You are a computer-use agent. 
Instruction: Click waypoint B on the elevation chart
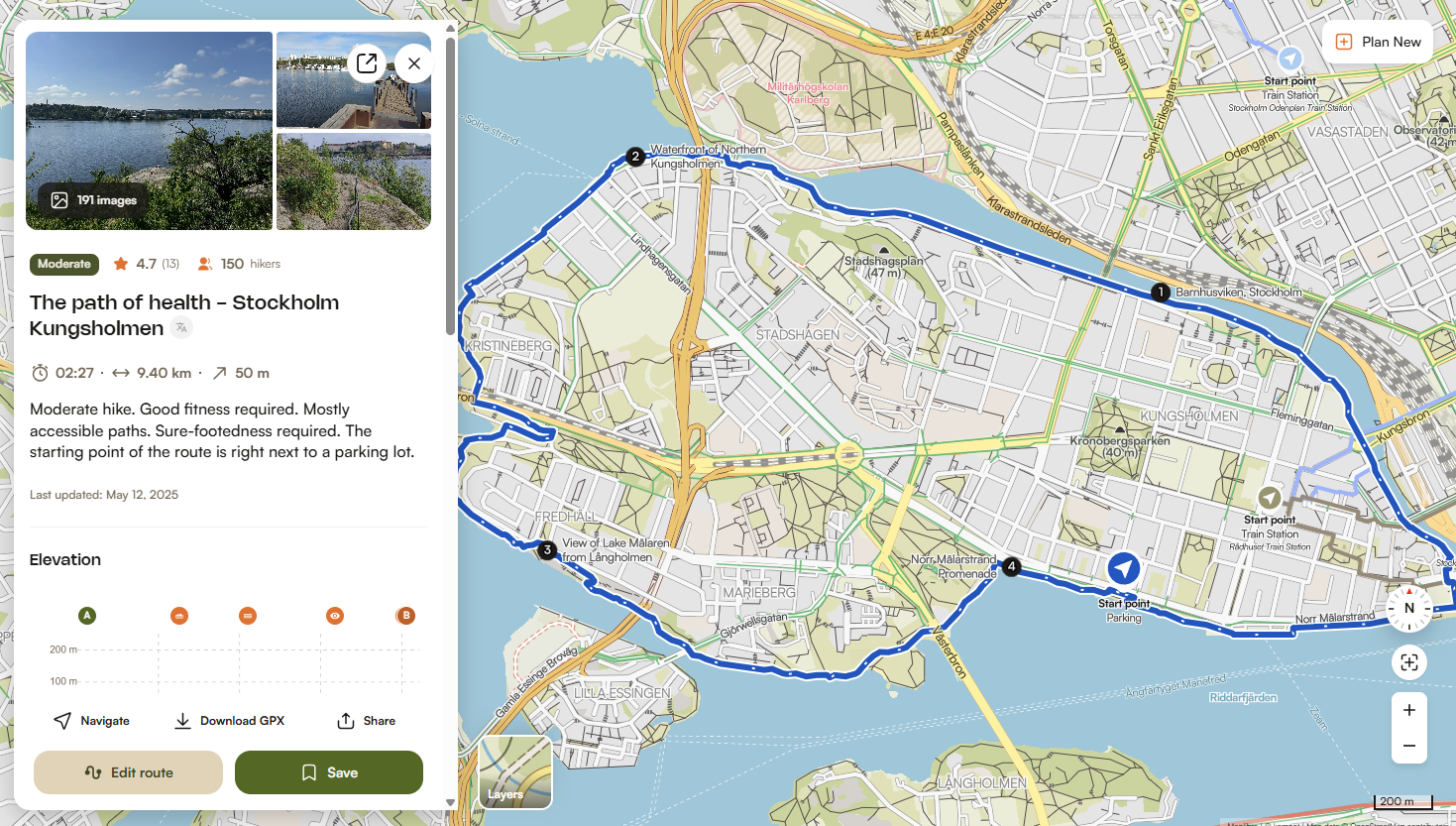[x=405, y=615]
